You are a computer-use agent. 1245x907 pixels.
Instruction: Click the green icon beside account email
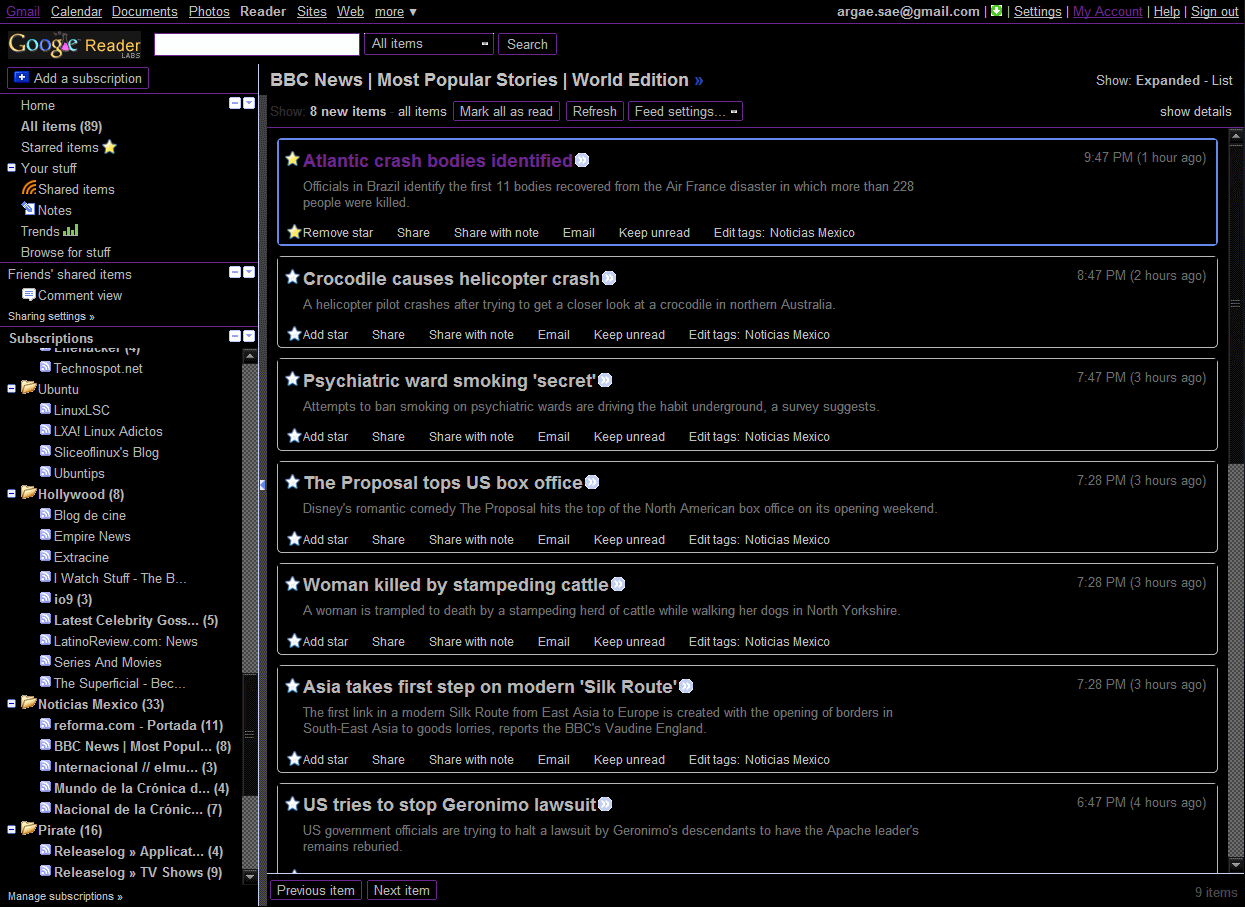point(996,11)
